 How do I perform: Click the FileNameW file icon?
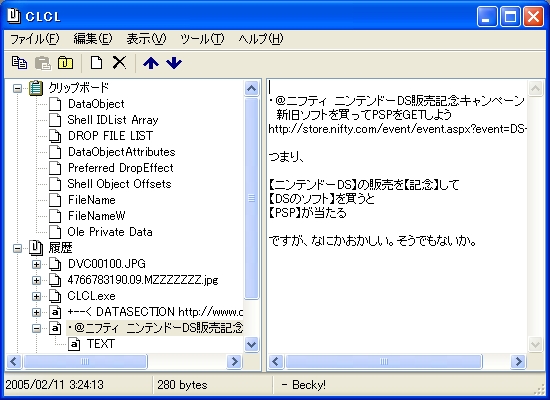tap(55, 216)
